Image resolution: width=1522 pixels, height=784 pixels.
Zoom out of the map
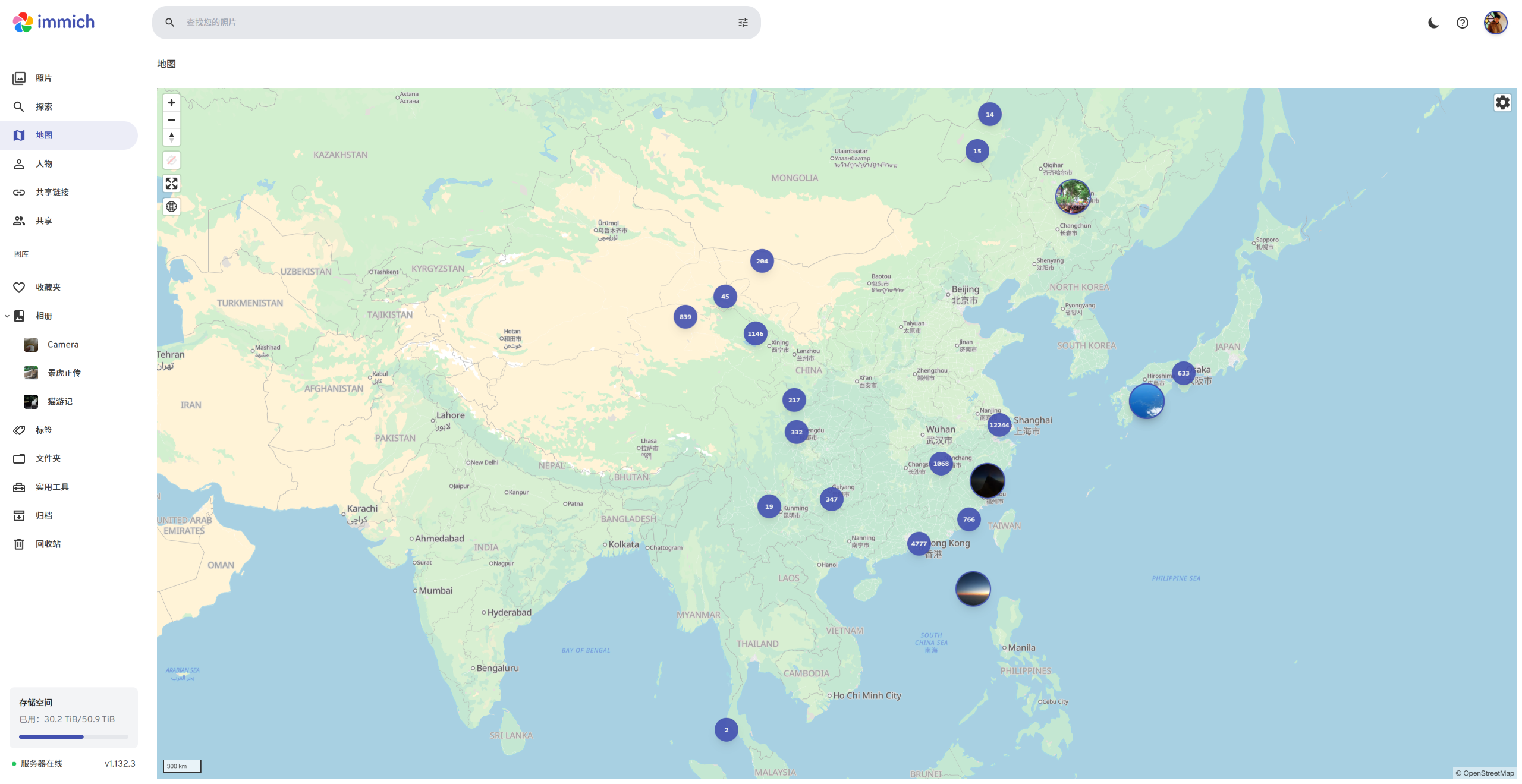pyautogui.click(x=171, y=120)
